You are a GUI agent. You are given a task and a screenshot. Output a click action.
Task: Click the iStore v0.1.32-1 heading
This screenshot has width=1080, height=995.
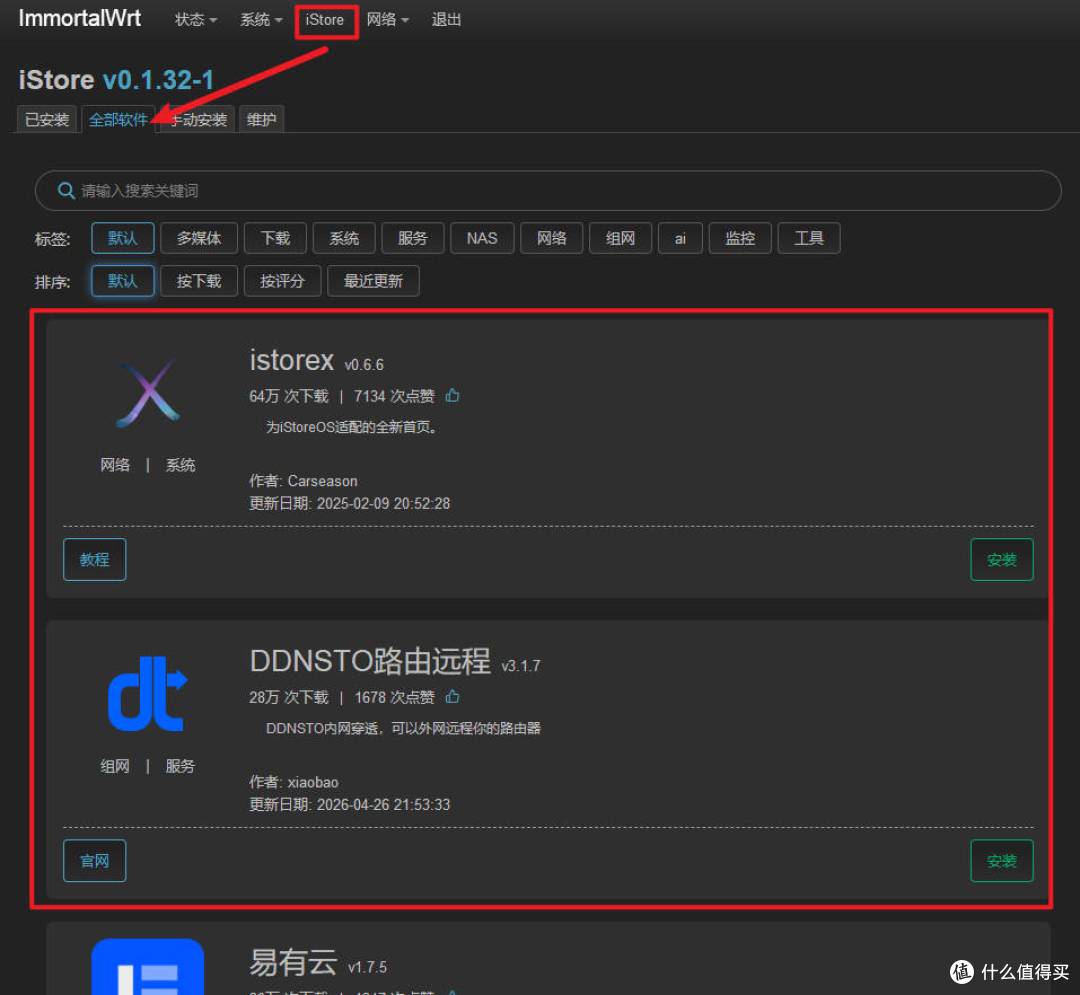tap(116, 80)
